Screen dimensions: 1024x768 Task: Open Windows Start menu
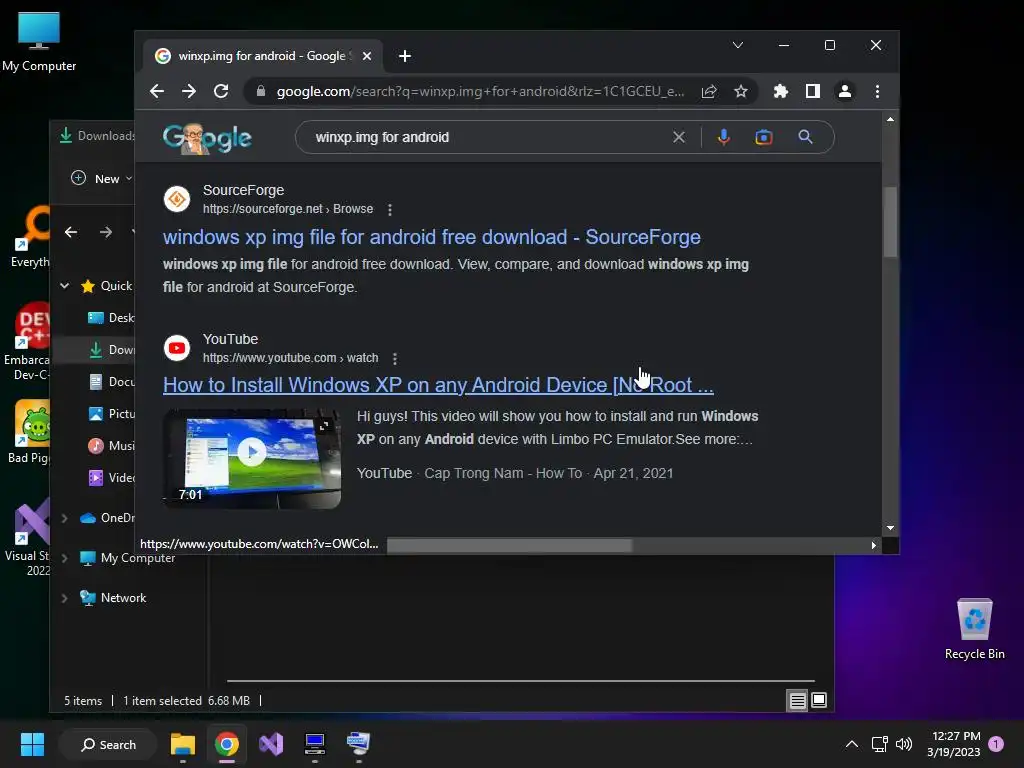coord(32,744)
